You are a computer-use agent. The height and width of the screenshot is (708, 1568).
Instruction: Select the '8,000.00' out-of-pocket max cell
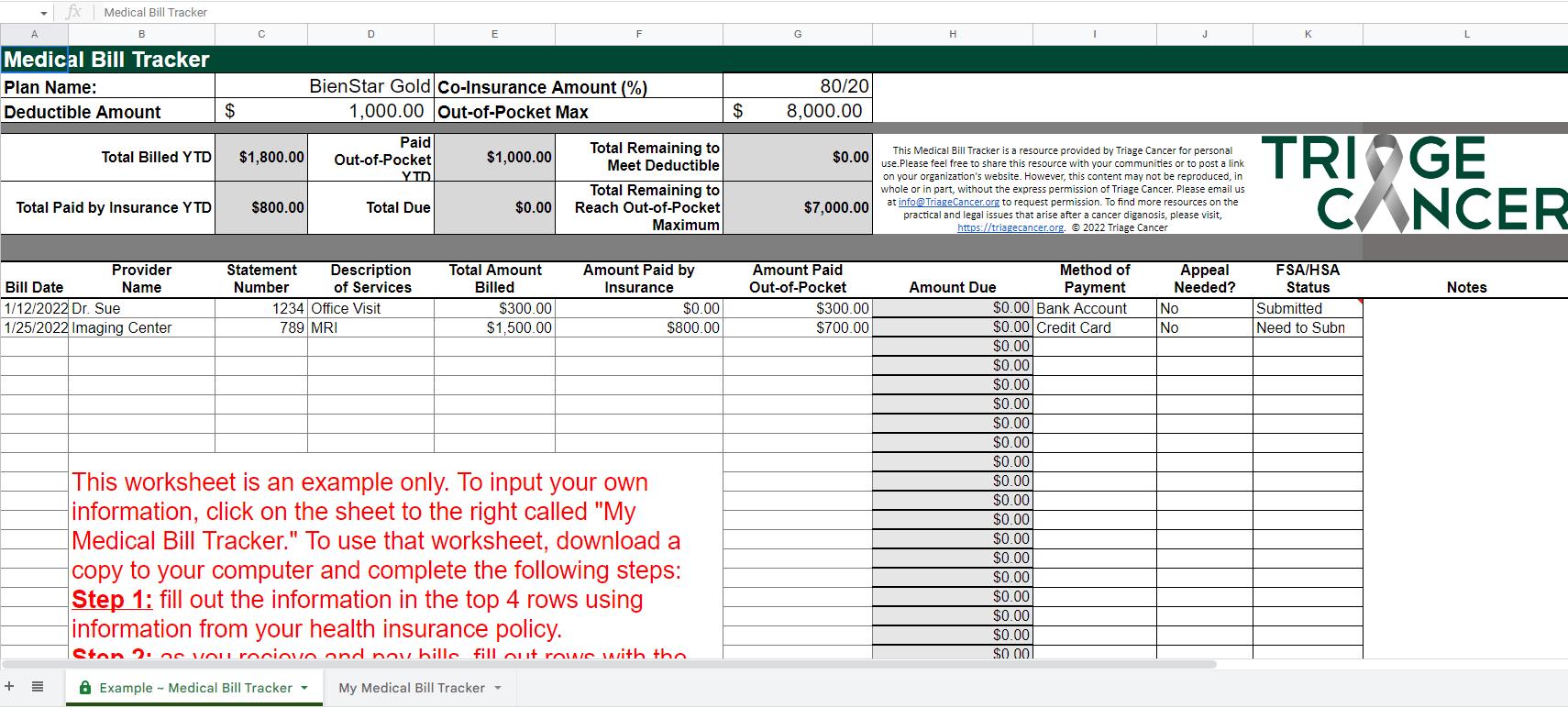[x=798, y=111]
